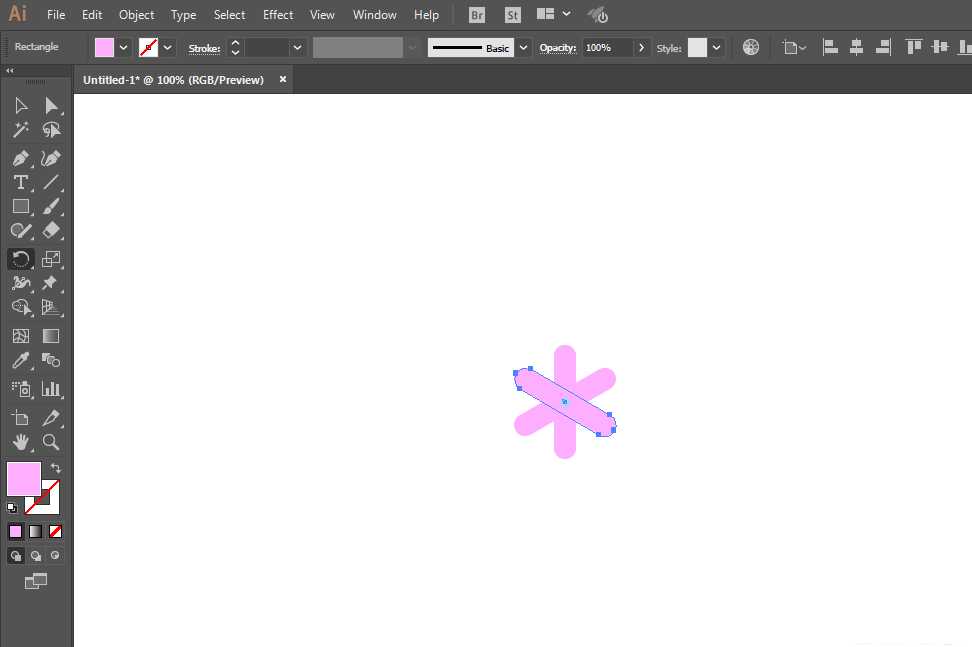Viewport: 972px width, 647px height.
Task: Pick the Eyedropper tool
Action: [20, 360]
